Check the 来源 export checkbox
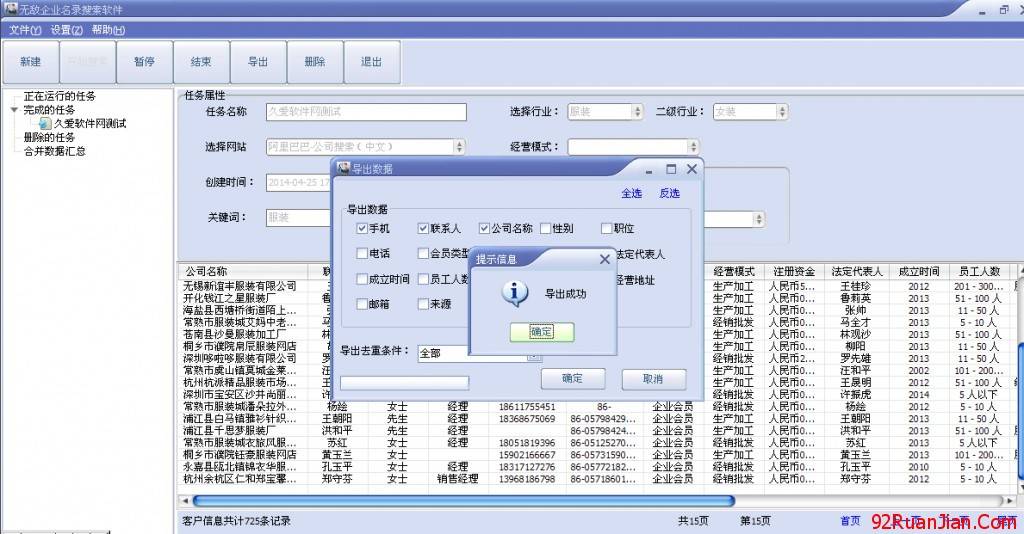The height and width of the screenshot is (534, 1024). point(423,304)
